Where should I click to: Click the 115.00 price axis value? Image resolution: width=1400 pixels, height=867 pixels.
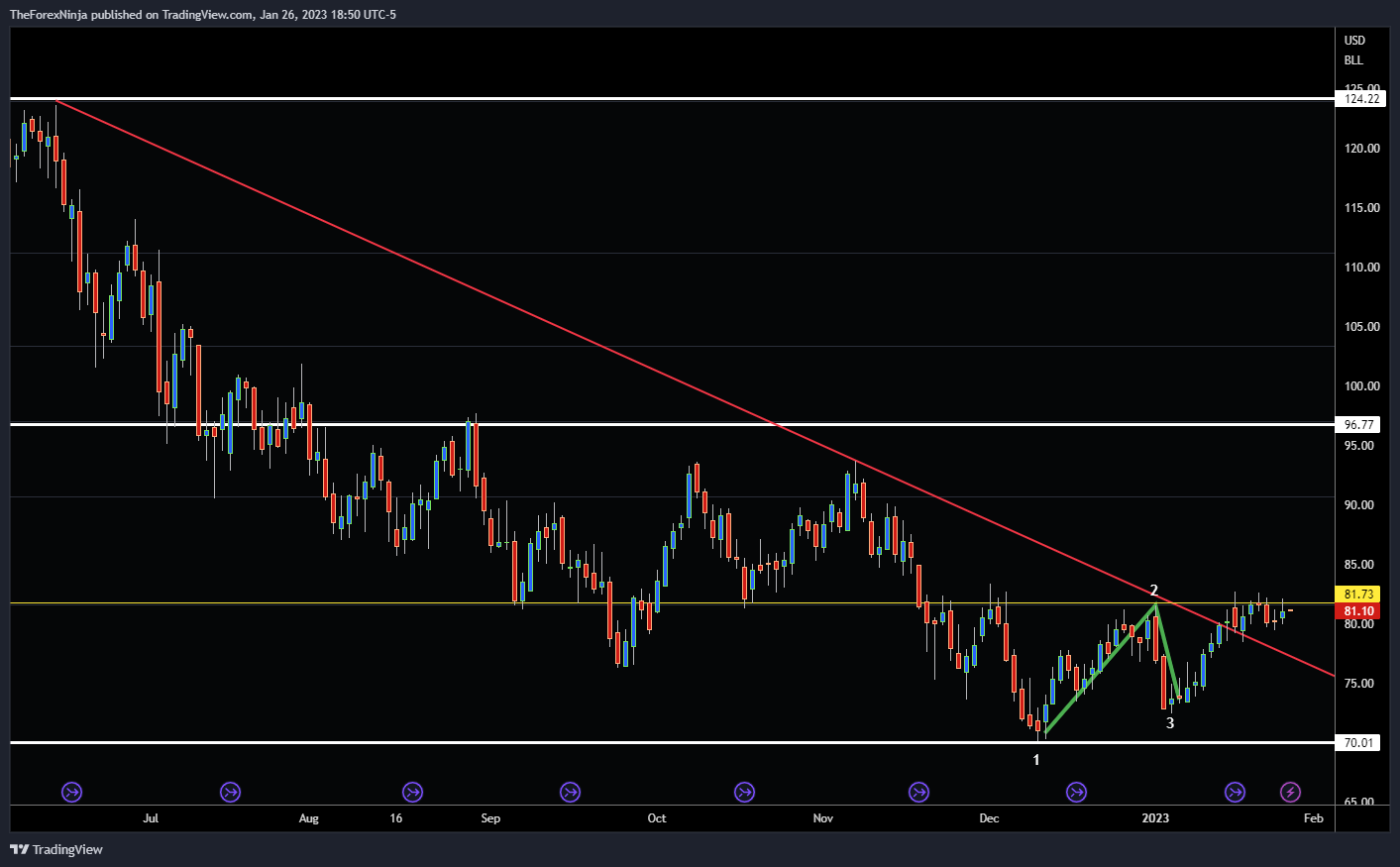click(1361, 208)
